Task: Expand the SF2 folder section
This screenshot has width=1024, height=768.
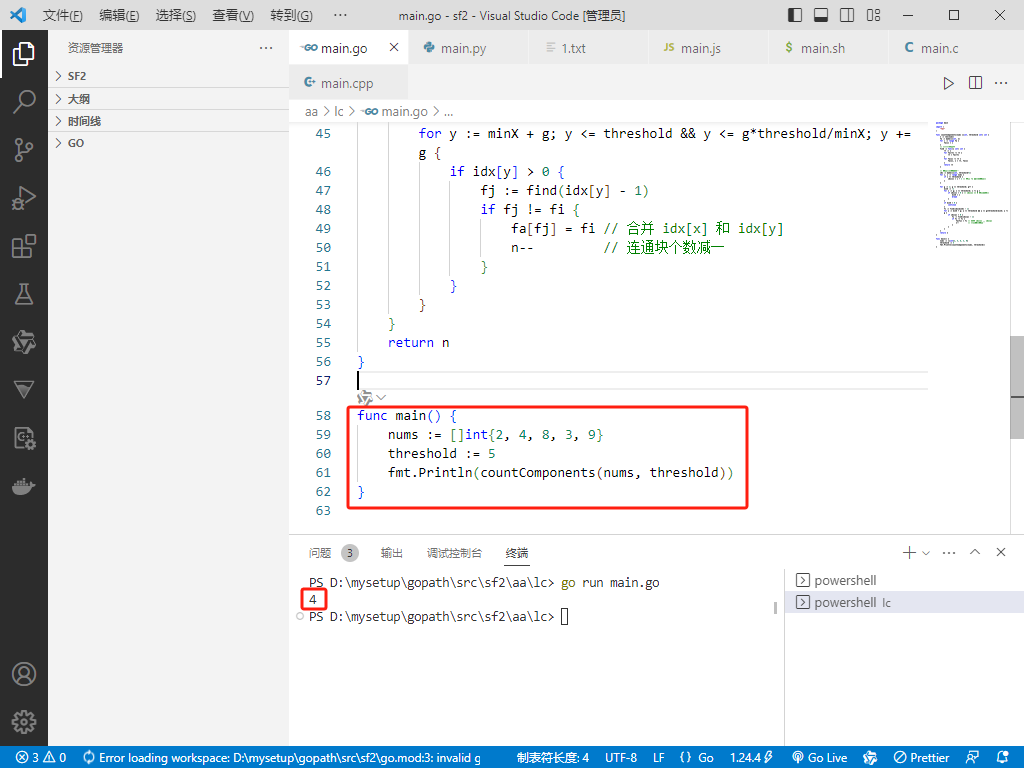Action: point(168,76)
